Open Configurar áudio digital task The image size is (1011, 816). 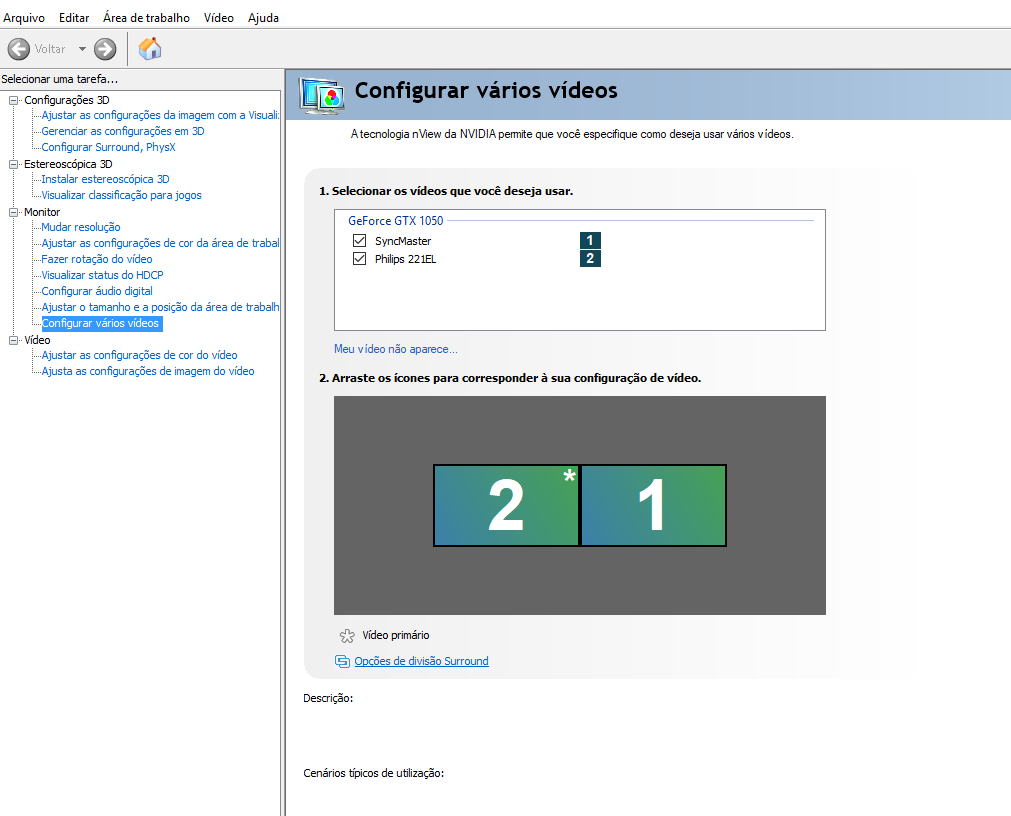point(97,291)
